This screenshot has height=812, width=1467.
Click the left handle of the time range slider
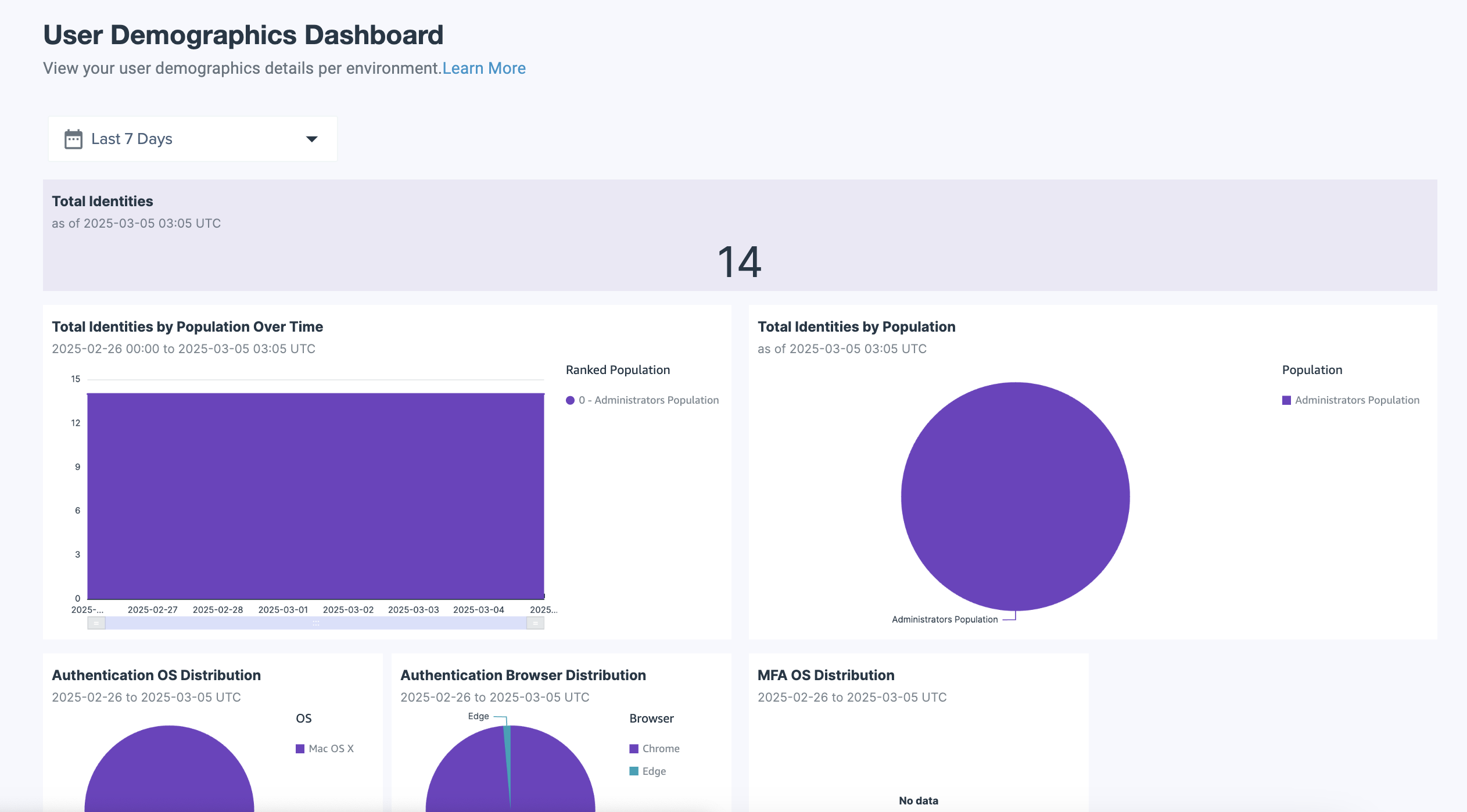[x=96, y=623]
